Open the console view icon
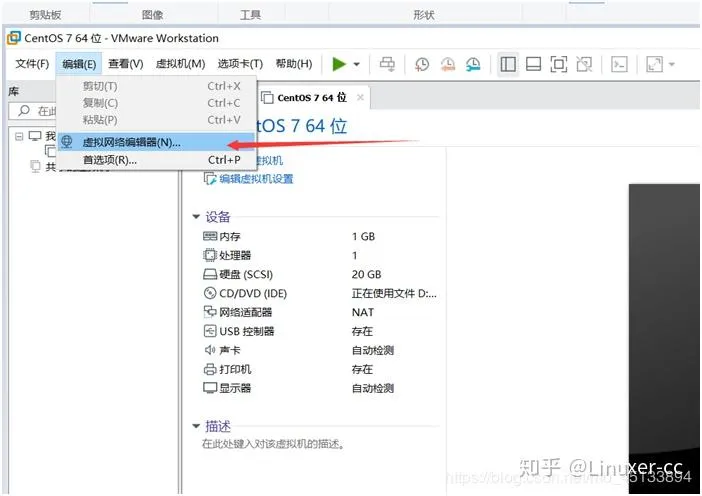This screenshot has height=496, width=702. click(x=620, y=64)
